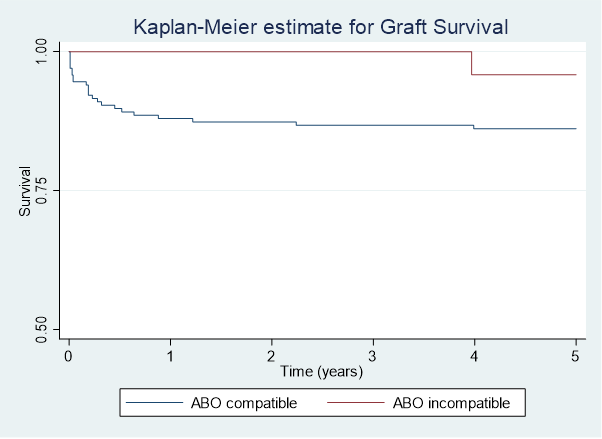Click the blue survival curve at year 3

(x=373, y=125)
